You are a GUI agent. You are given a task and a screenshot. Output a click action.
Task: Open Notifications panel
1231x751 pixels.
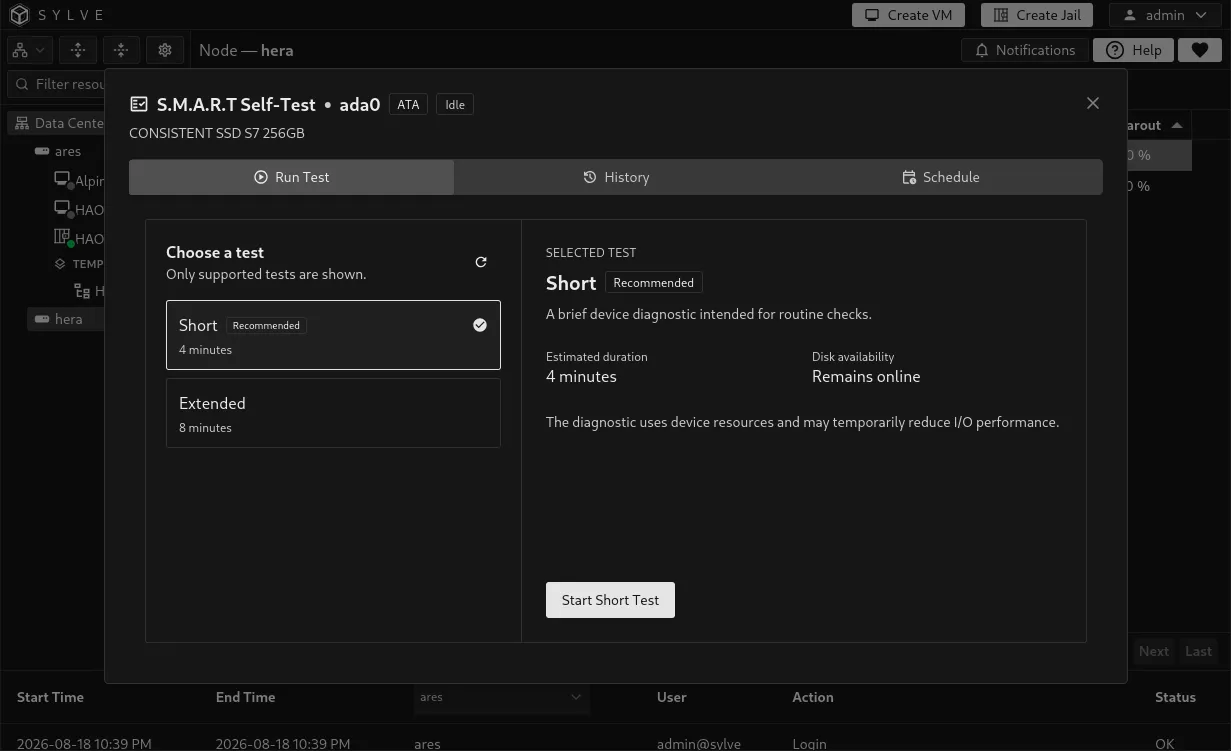pyautogui.click(x=1024, y=50)
